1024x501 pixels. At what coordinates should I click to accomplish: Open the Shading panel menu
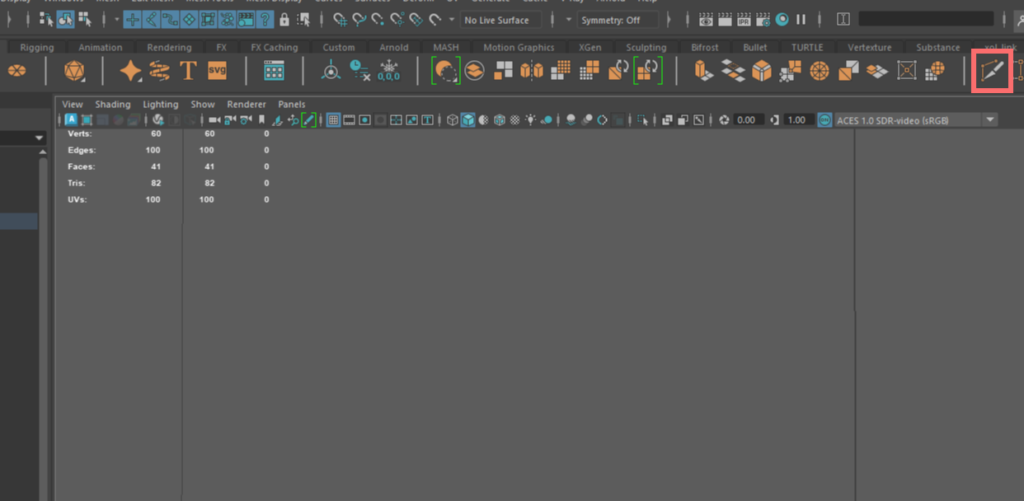(112, 105)
